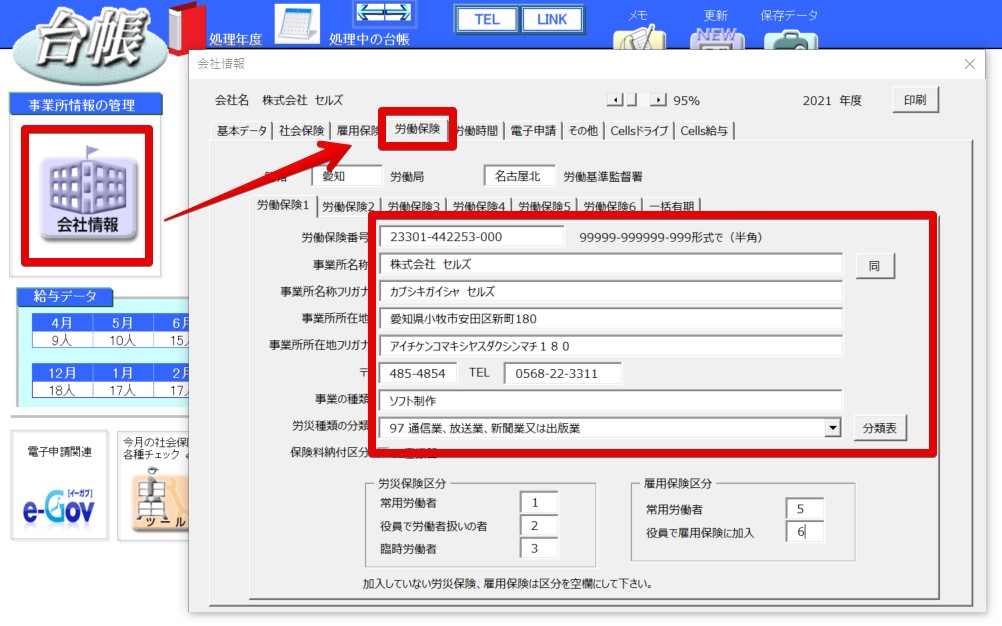The width and height of the screenshot is (1002, 626).
Task: Click the LINK button in top bar
Action: (x=552, y=19)
